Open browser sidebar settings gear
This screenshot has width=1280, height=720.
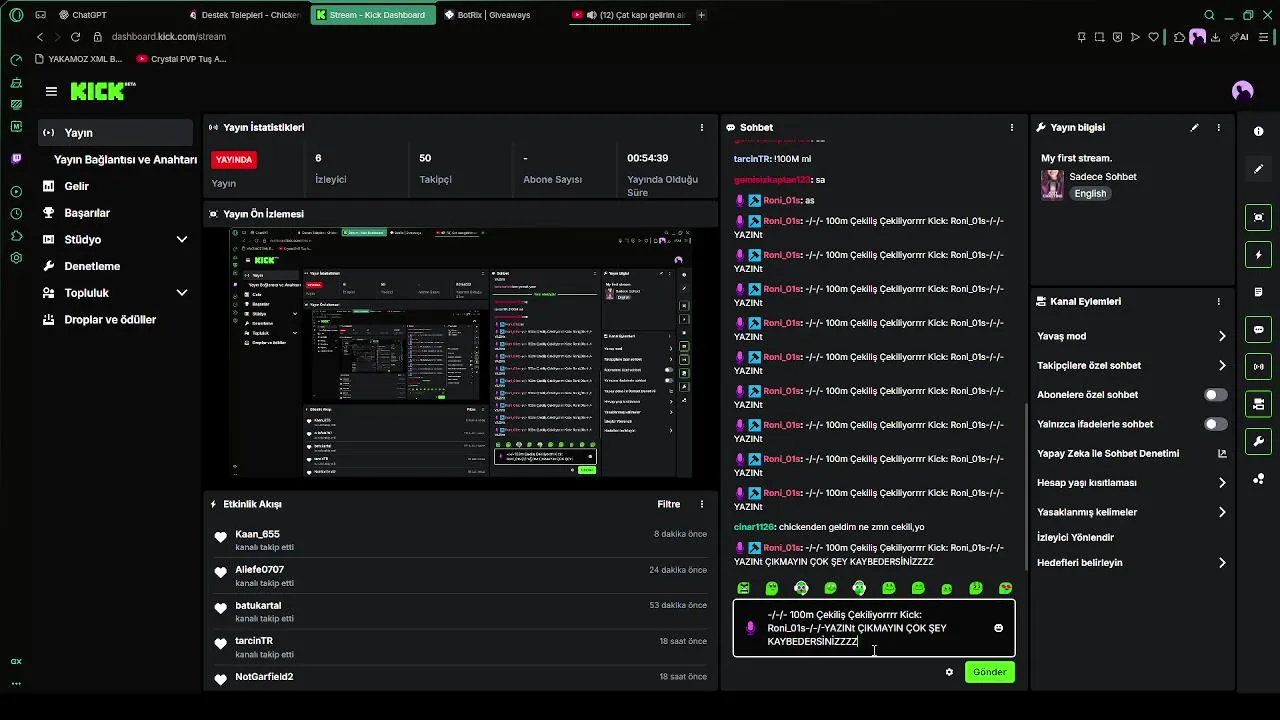16,258
